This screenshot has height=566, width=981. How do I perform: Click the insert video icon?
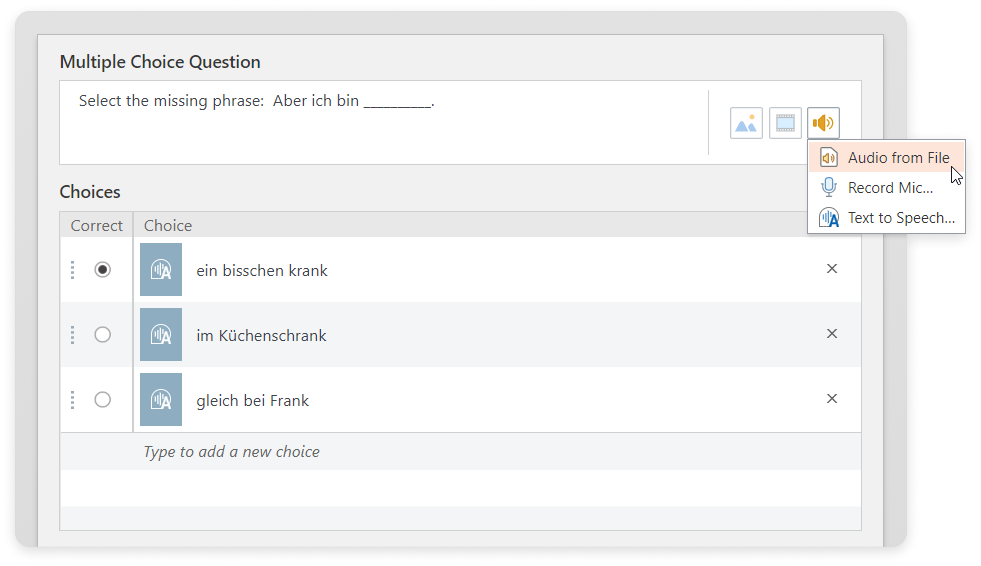coord(785,123)
